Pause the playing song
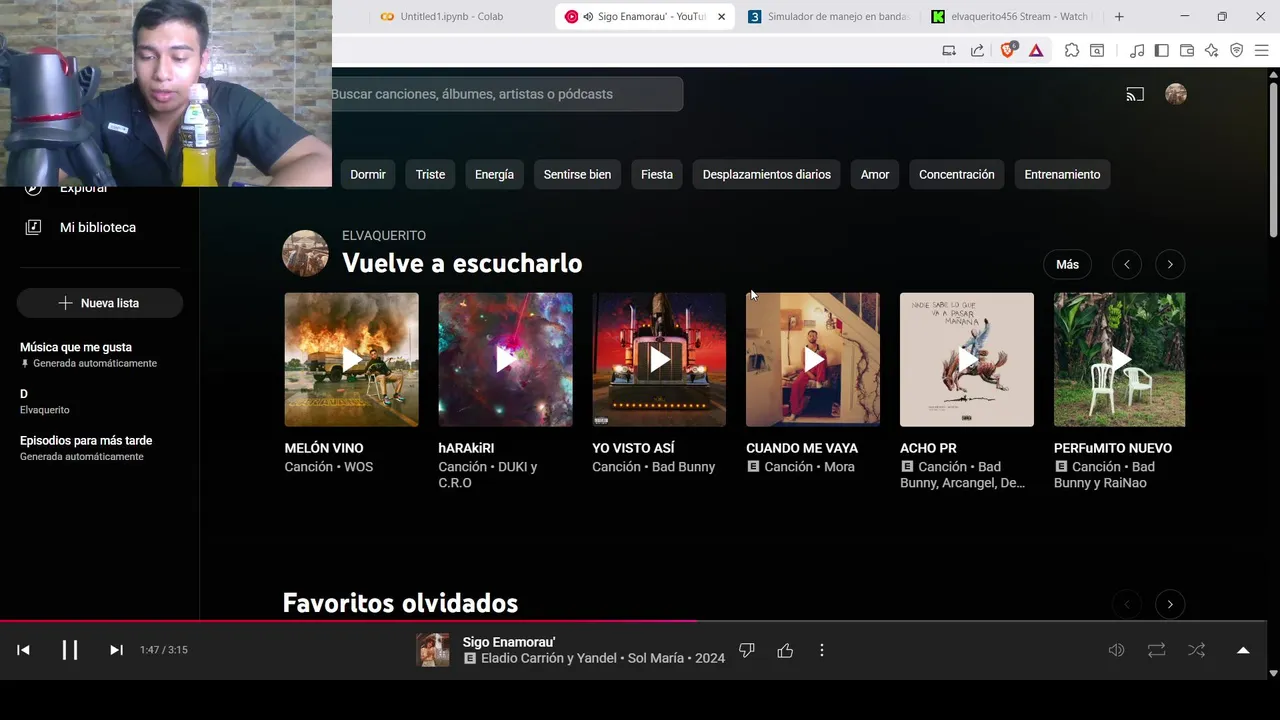This screenshot has height=720, width=1280. pyautogui.click(x=70, y=650)
